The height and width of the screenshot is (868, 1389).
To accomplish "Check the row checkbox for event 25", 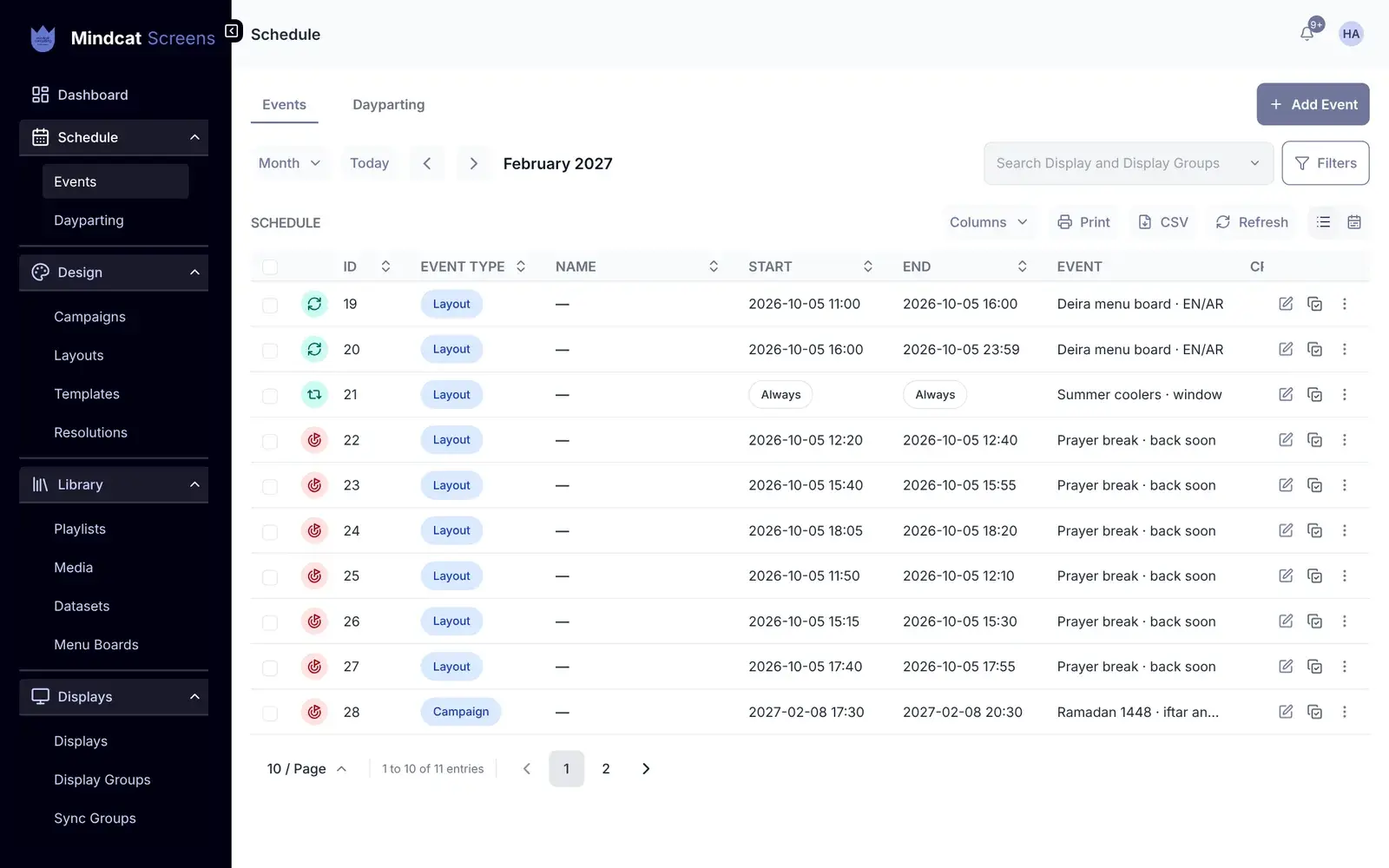I will point(270,576).
